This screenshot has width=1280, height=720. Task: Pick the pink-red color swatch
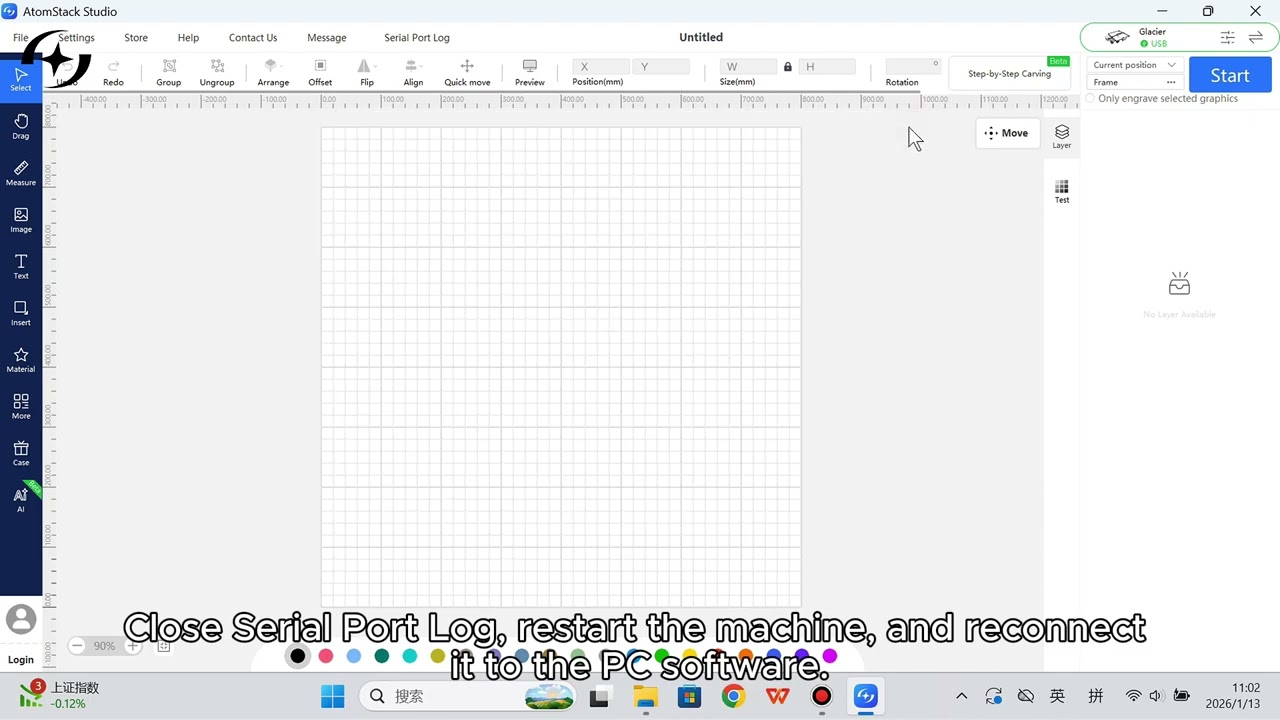tap(326, 656)
